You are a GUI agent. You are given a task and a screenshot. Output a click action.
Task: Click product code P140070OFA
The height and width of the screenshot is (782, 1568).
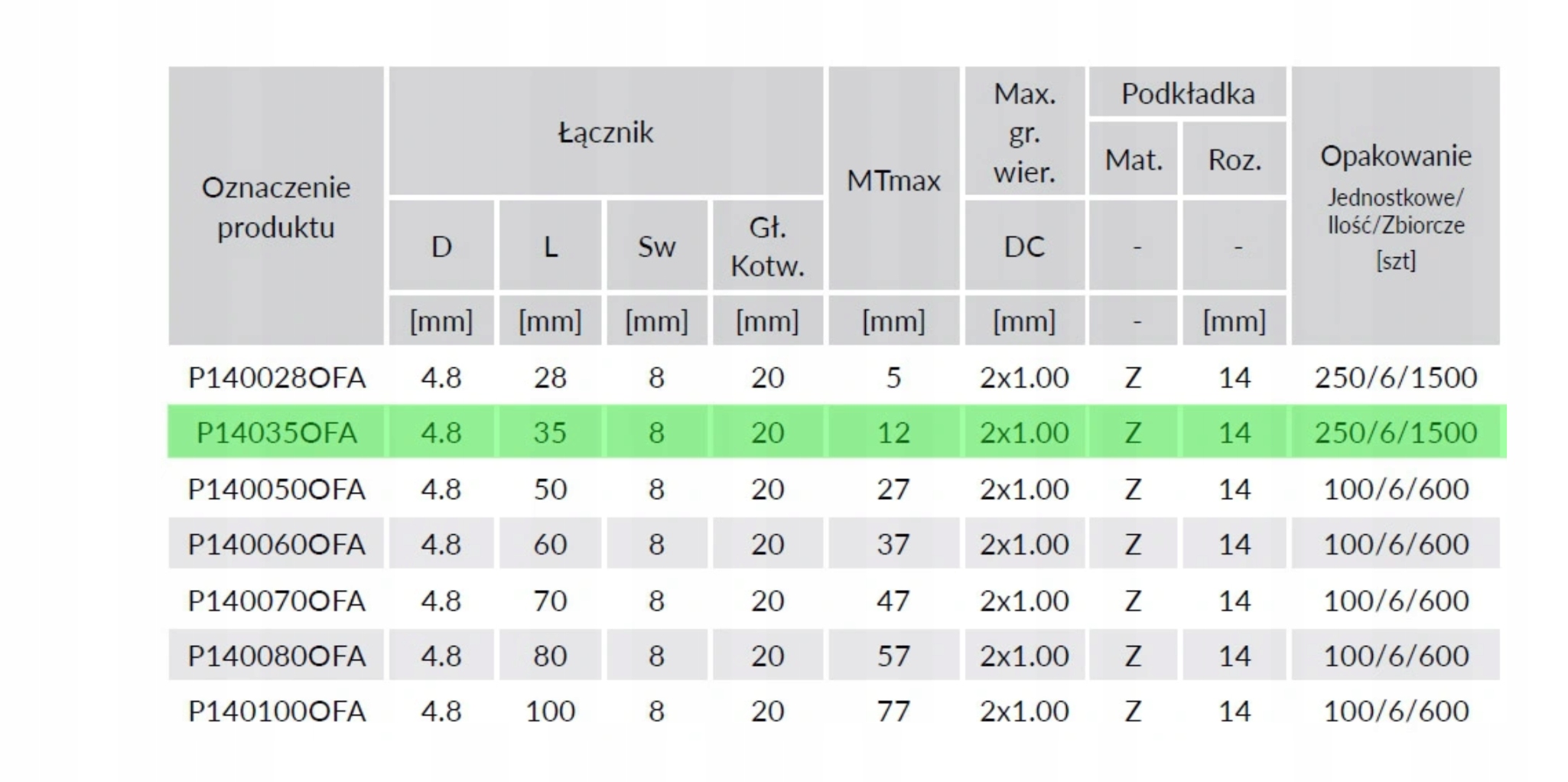click(x=277, y=601)
